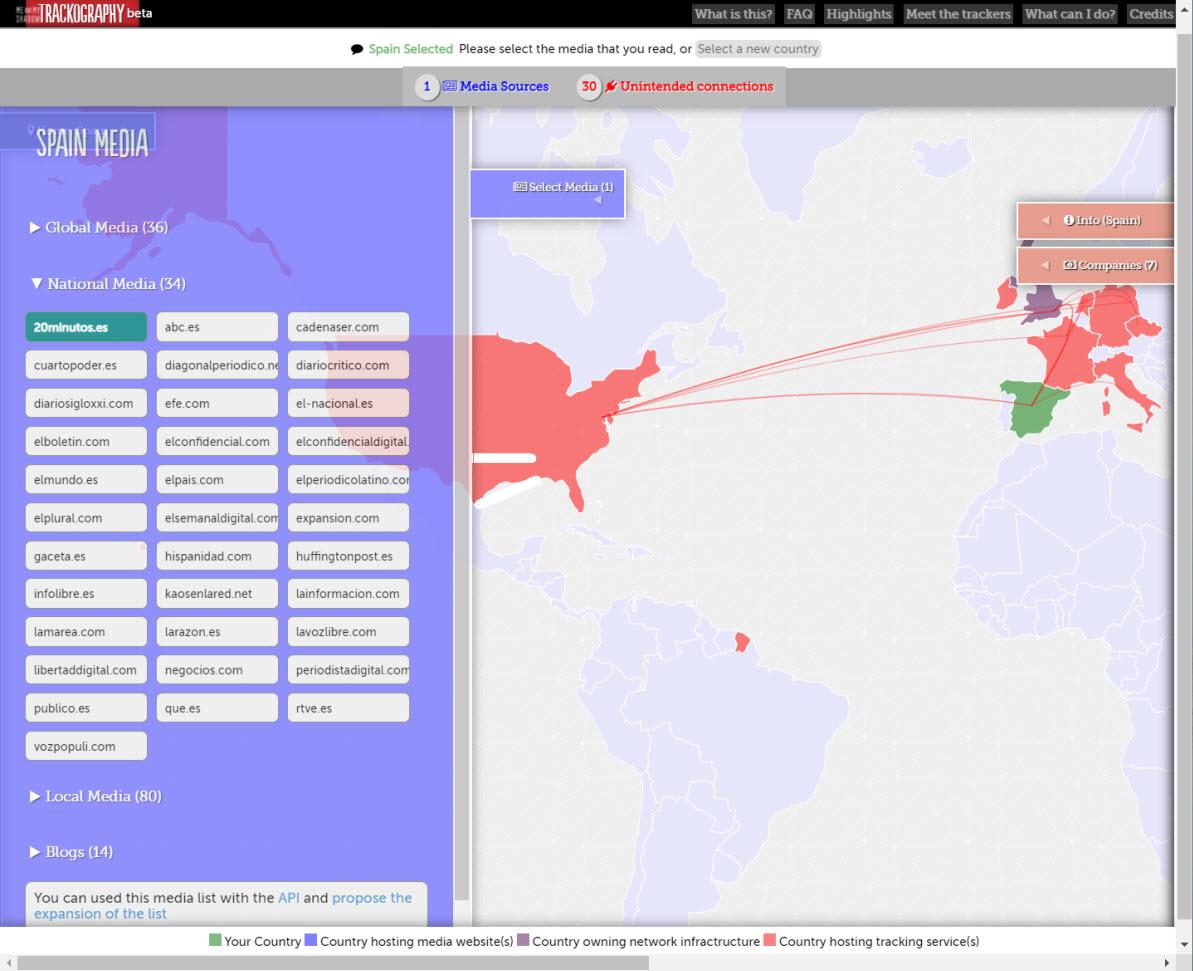The width and height of the screenshot is (1193, 971).
Task: Open the FAQ menu item
Action: (x=799, y=14)
